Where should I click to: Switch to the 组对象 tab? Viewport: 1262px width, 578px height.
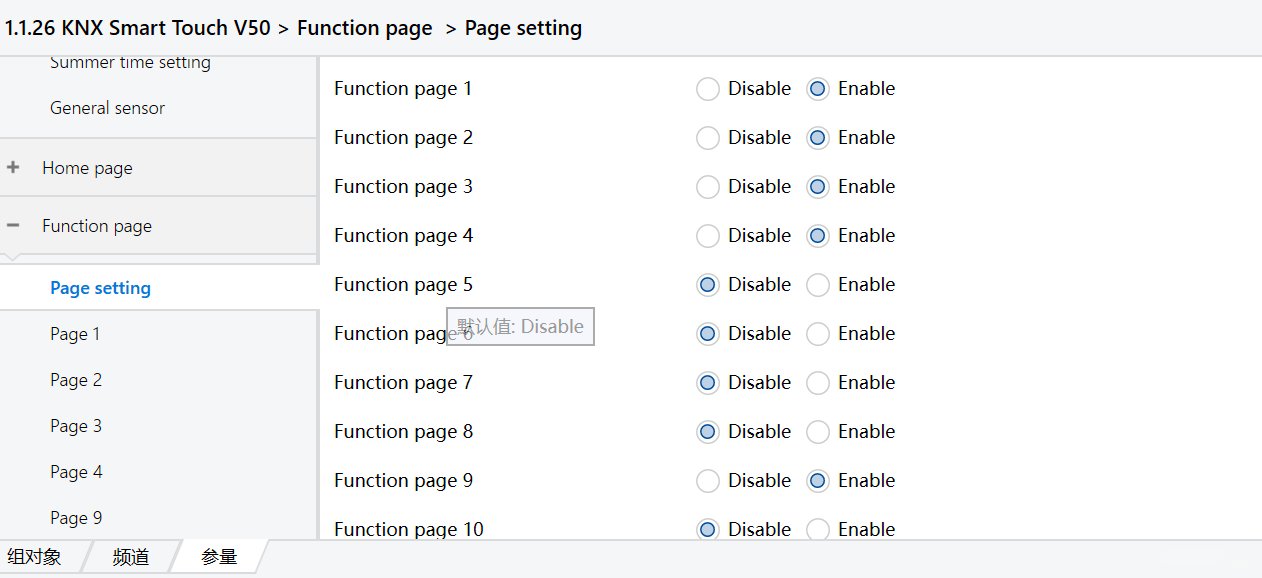click(x=35, y=557)
